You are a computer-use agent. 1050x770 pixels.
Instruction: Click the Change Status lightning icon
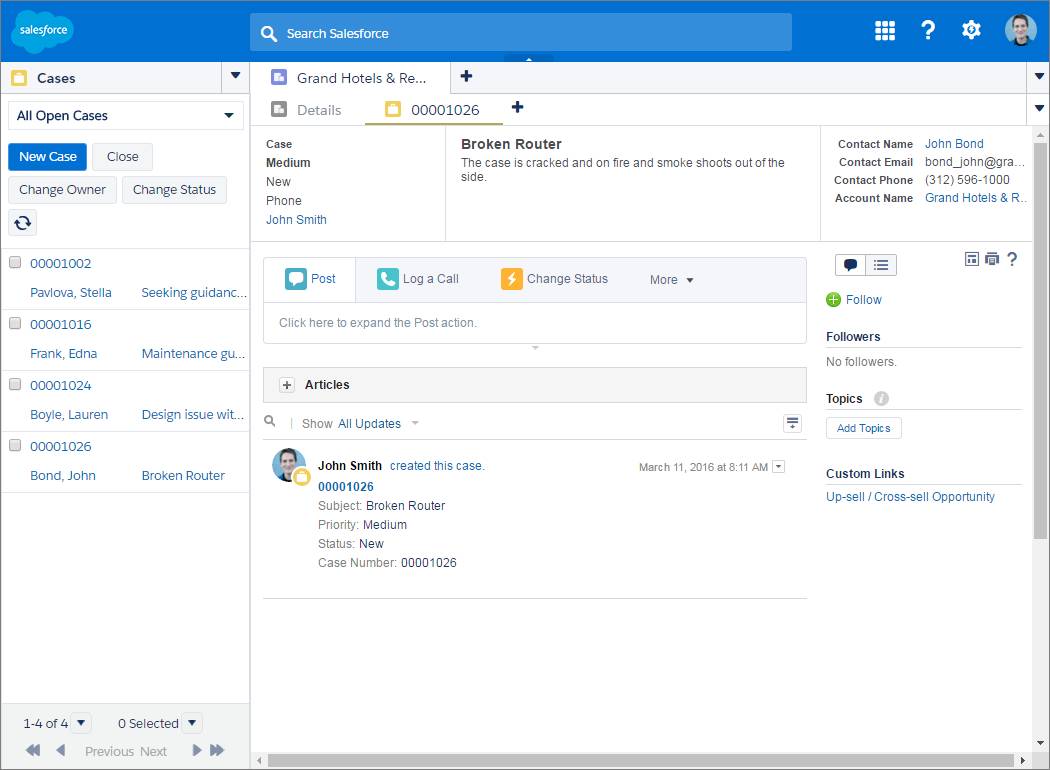512,279
